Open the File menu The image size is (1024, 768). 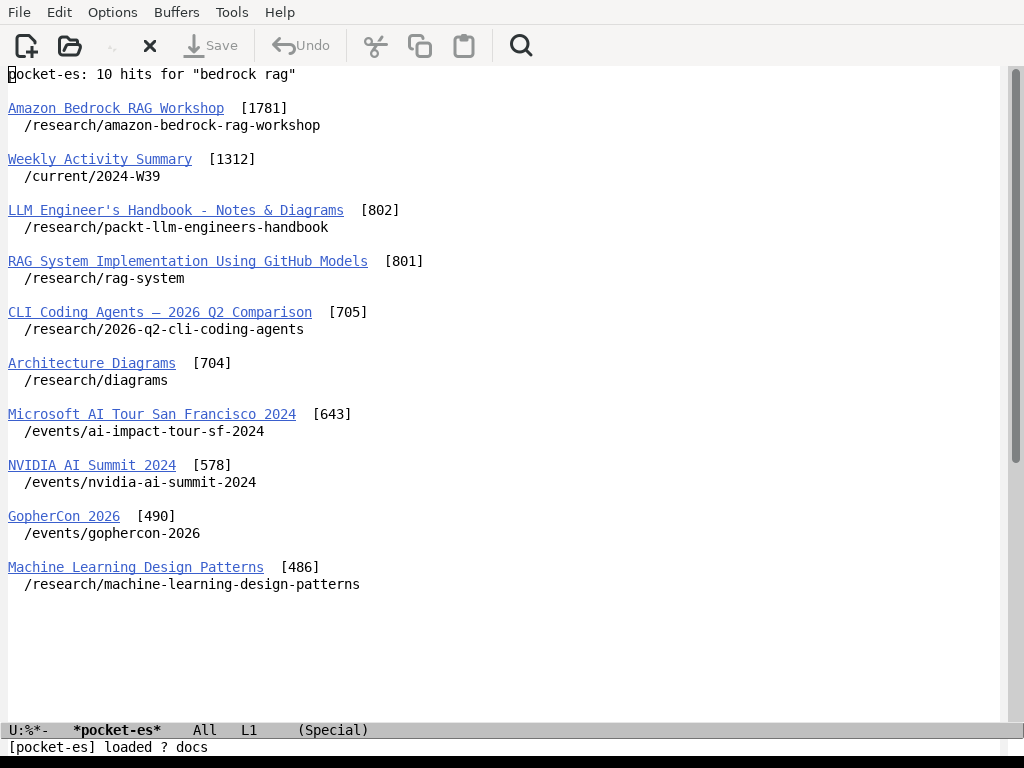19,12
